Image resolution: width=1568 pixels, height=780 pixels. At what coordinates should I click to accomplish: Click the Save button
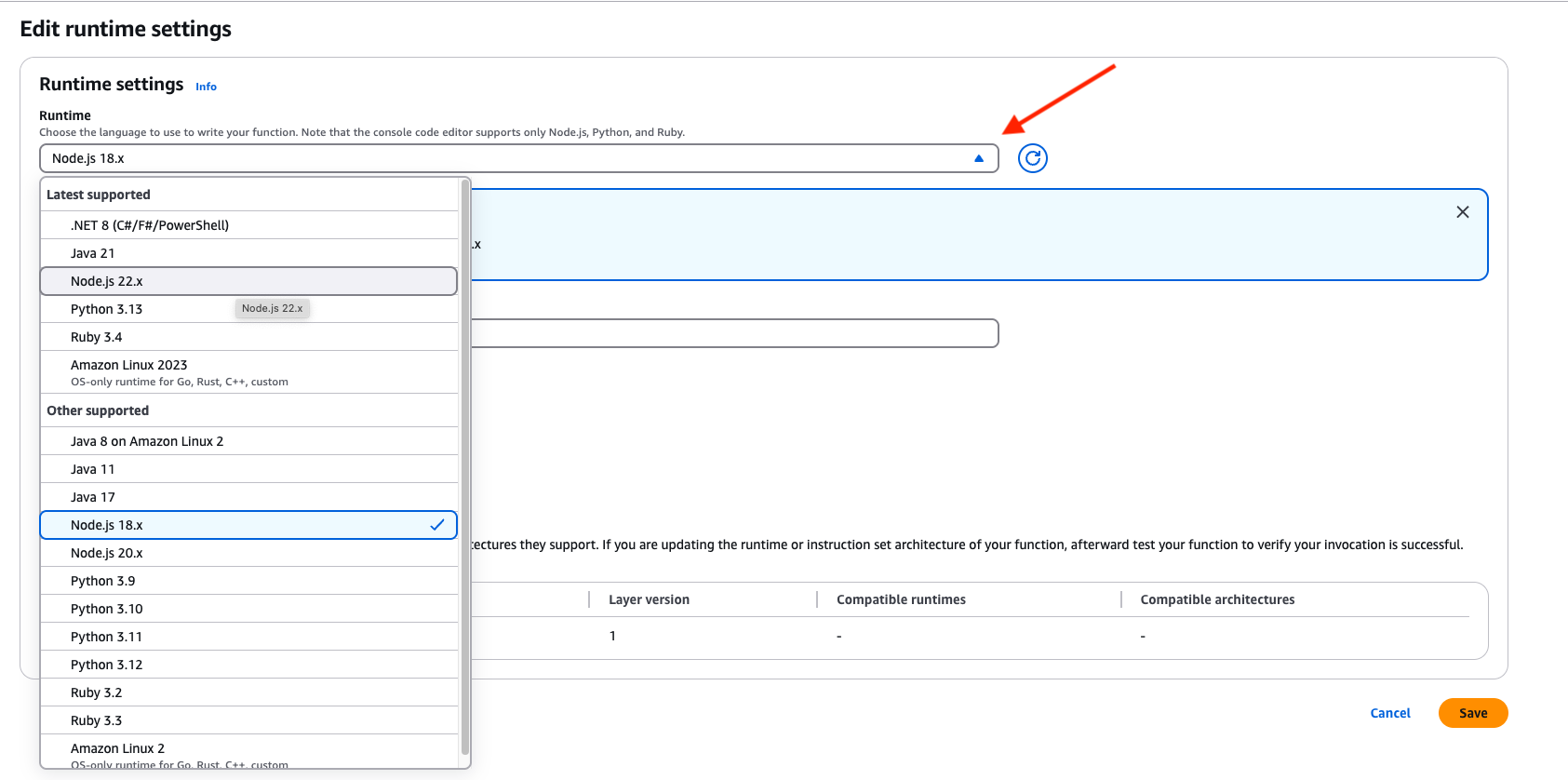tap(1473, 713)
